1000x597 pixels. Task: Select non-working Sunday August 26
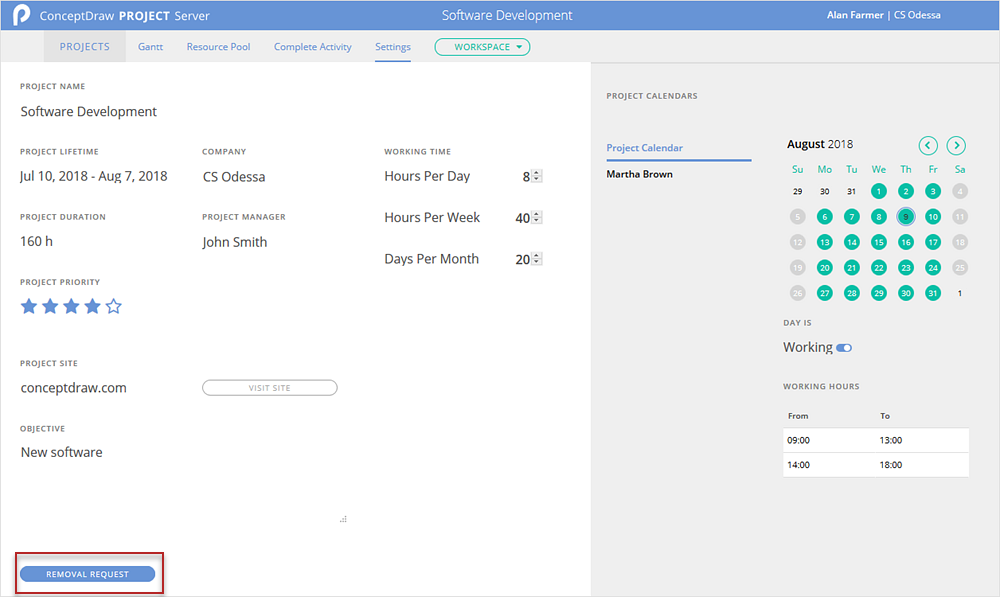tap(797, 293)
